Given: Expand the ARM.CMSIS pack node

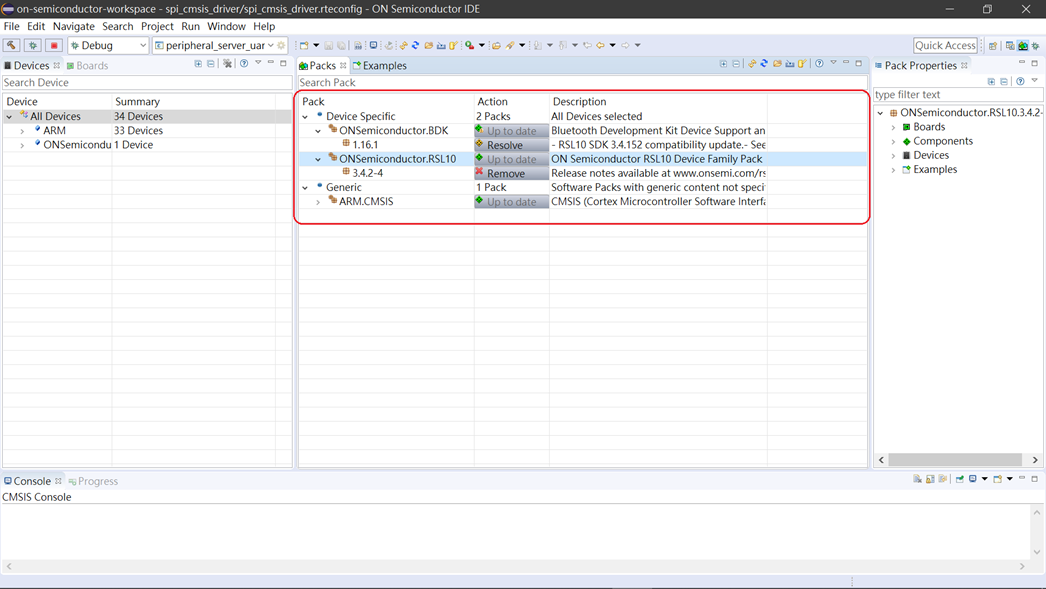Looking at the screenshot, I should point(318,202).
